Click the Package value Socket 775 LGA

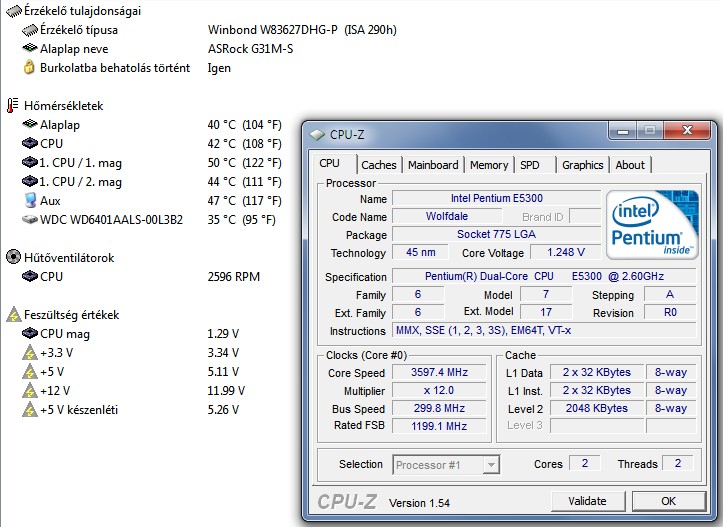[497, 234]
